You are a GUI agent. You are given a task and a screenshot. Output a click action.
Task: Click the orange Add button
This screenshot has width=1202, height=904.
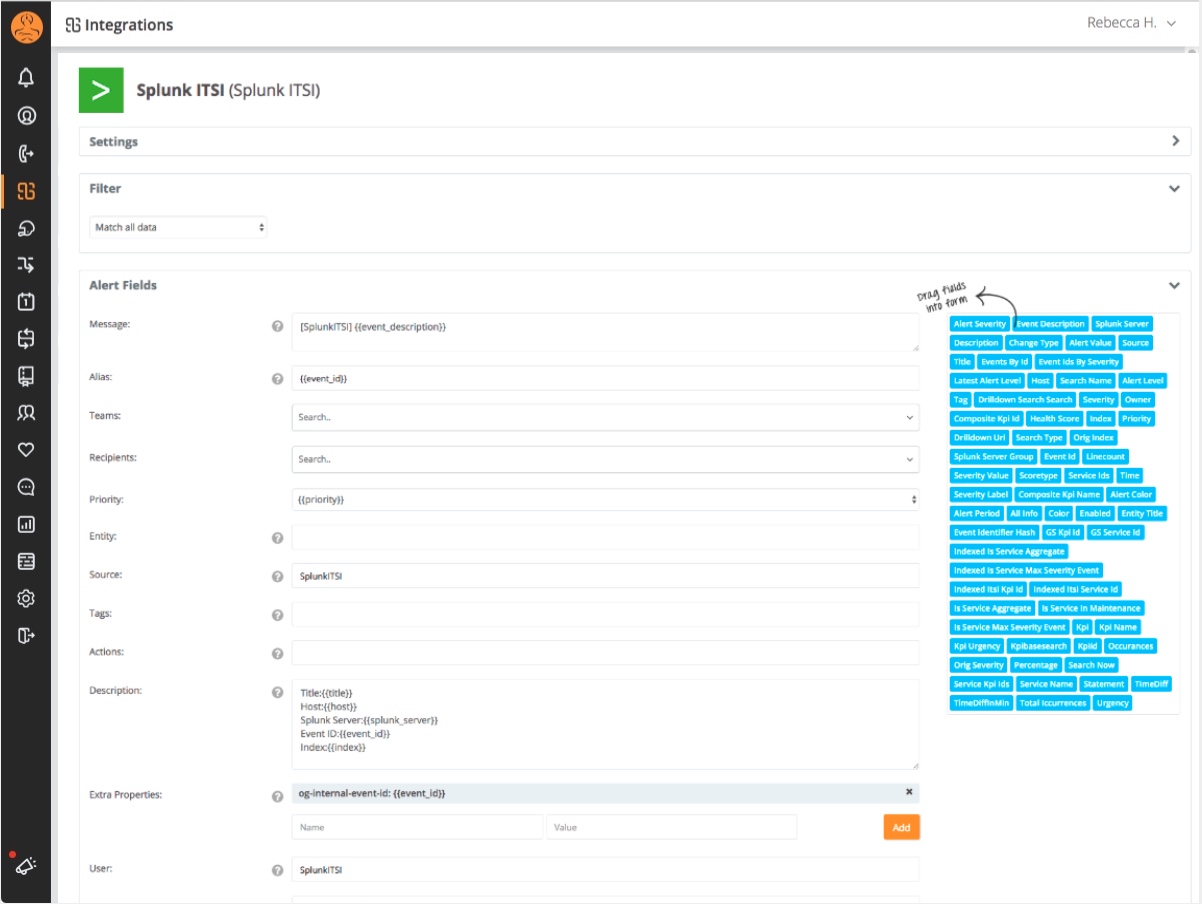(x=901, y=827)
